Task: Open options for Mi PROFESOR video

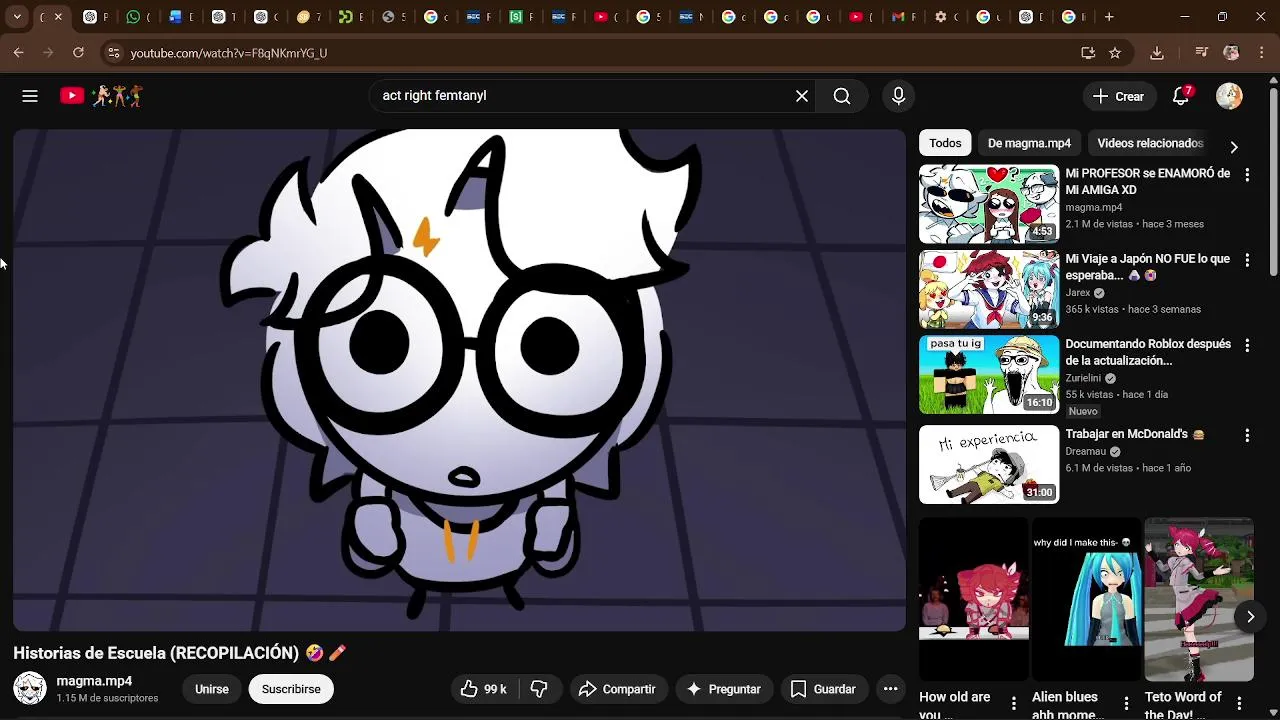Action: click(x=1247, y=175)
